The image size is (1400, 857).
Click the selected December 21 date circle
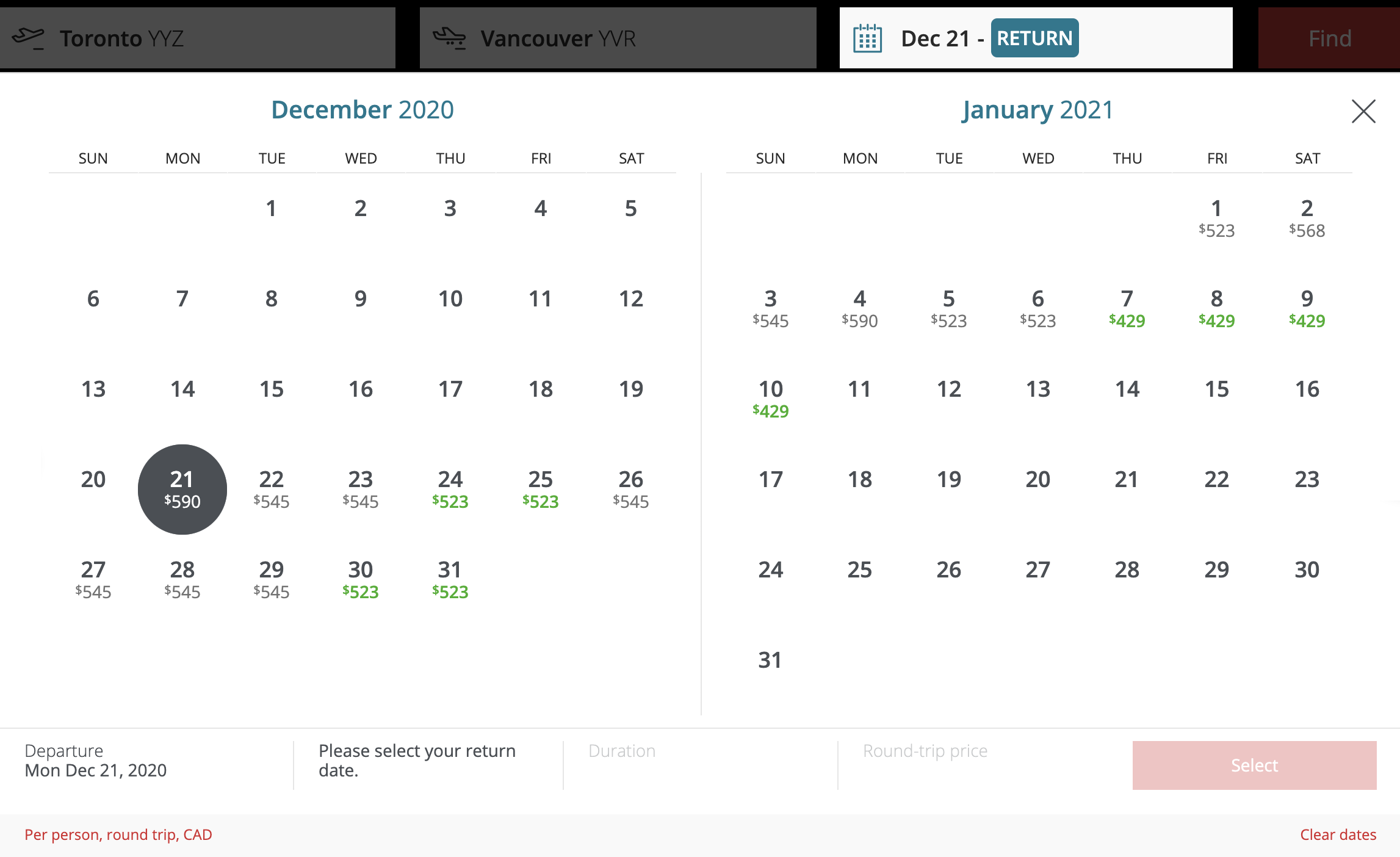coord(182,489)
